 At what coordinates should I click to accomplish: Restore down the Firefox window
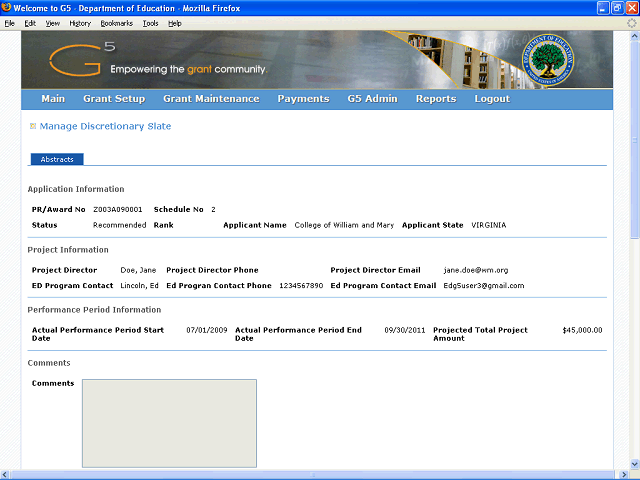pyautogui.click(x=618, y=8)
